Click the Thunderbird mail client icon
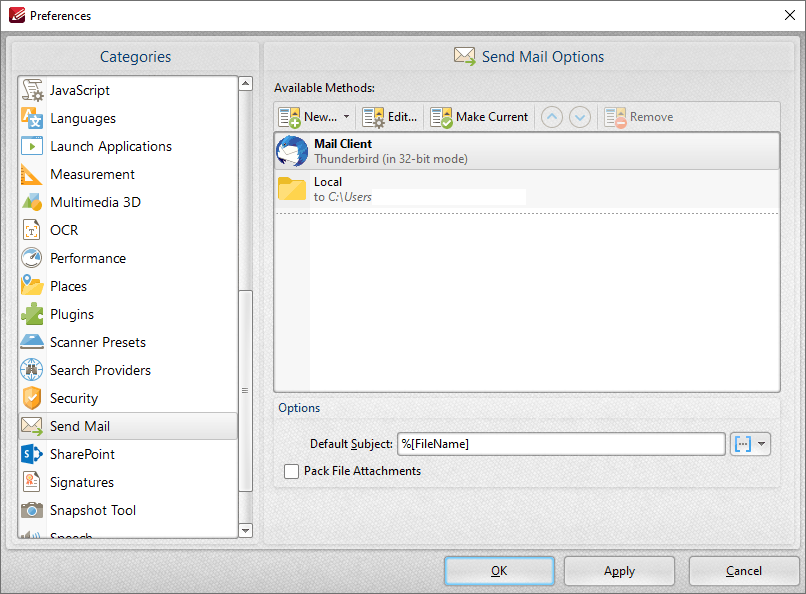 click(292, 151)
